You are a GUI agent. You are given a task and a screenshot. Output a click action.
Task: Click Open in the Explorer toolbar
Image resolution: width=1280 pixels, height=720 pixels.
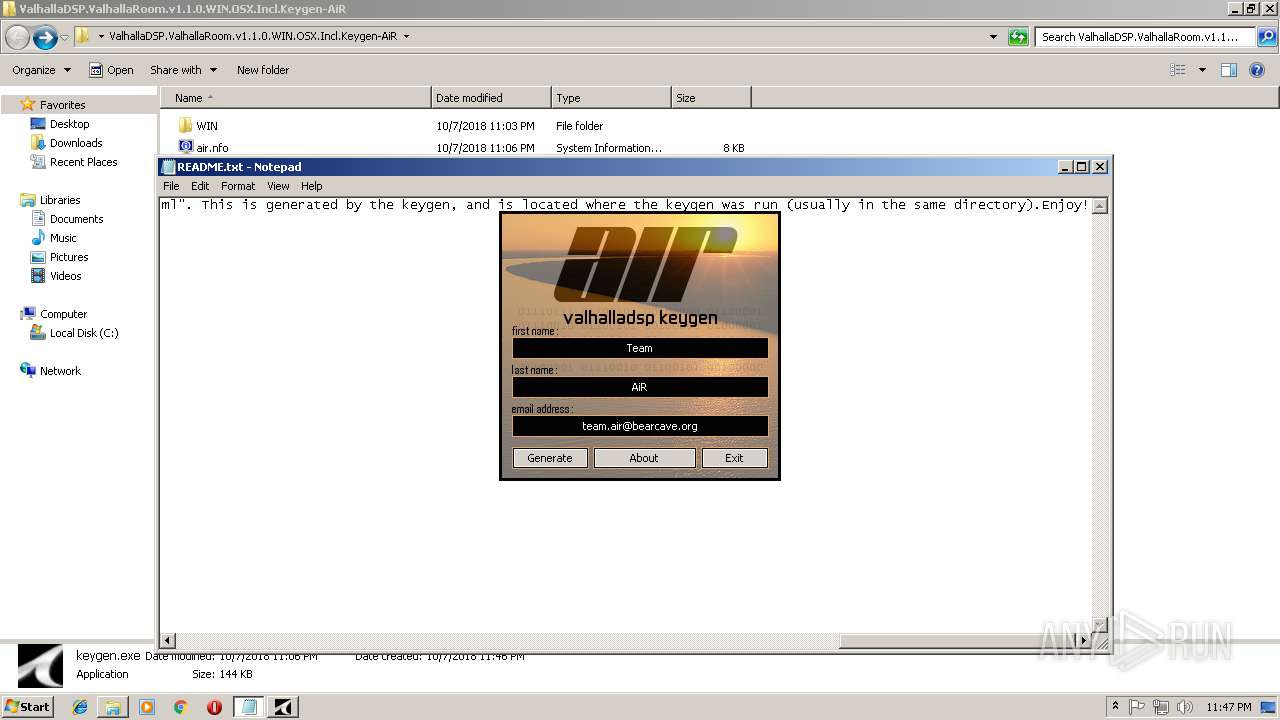[111, 70]
